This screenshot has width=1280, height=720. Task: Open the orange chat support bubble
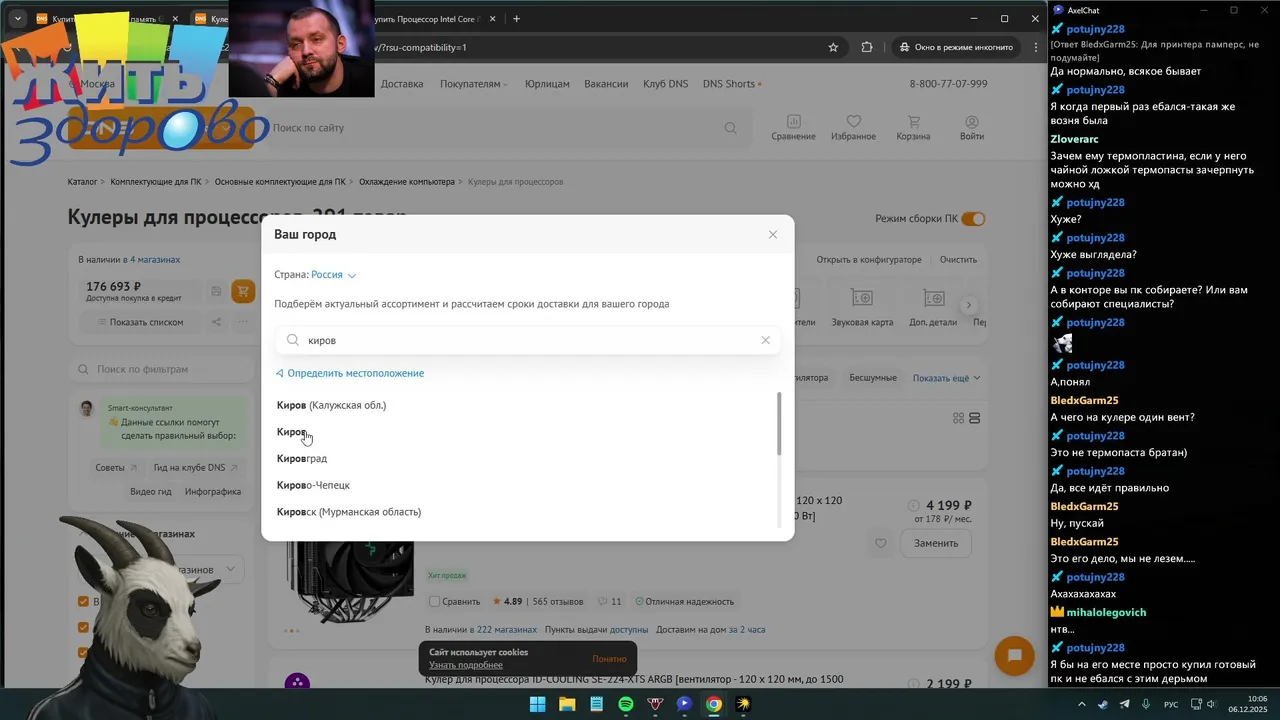coord(1014,656)
